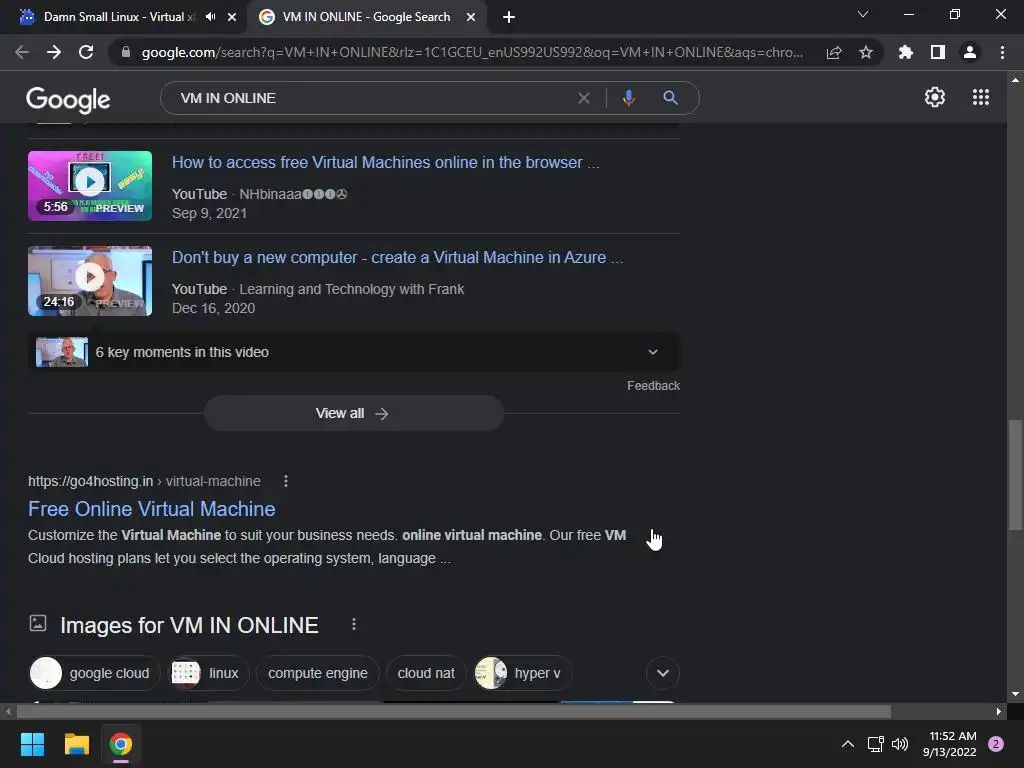
Task: Switch to the VM IN ONLINE tab
Action: click(x=366, y=17)
